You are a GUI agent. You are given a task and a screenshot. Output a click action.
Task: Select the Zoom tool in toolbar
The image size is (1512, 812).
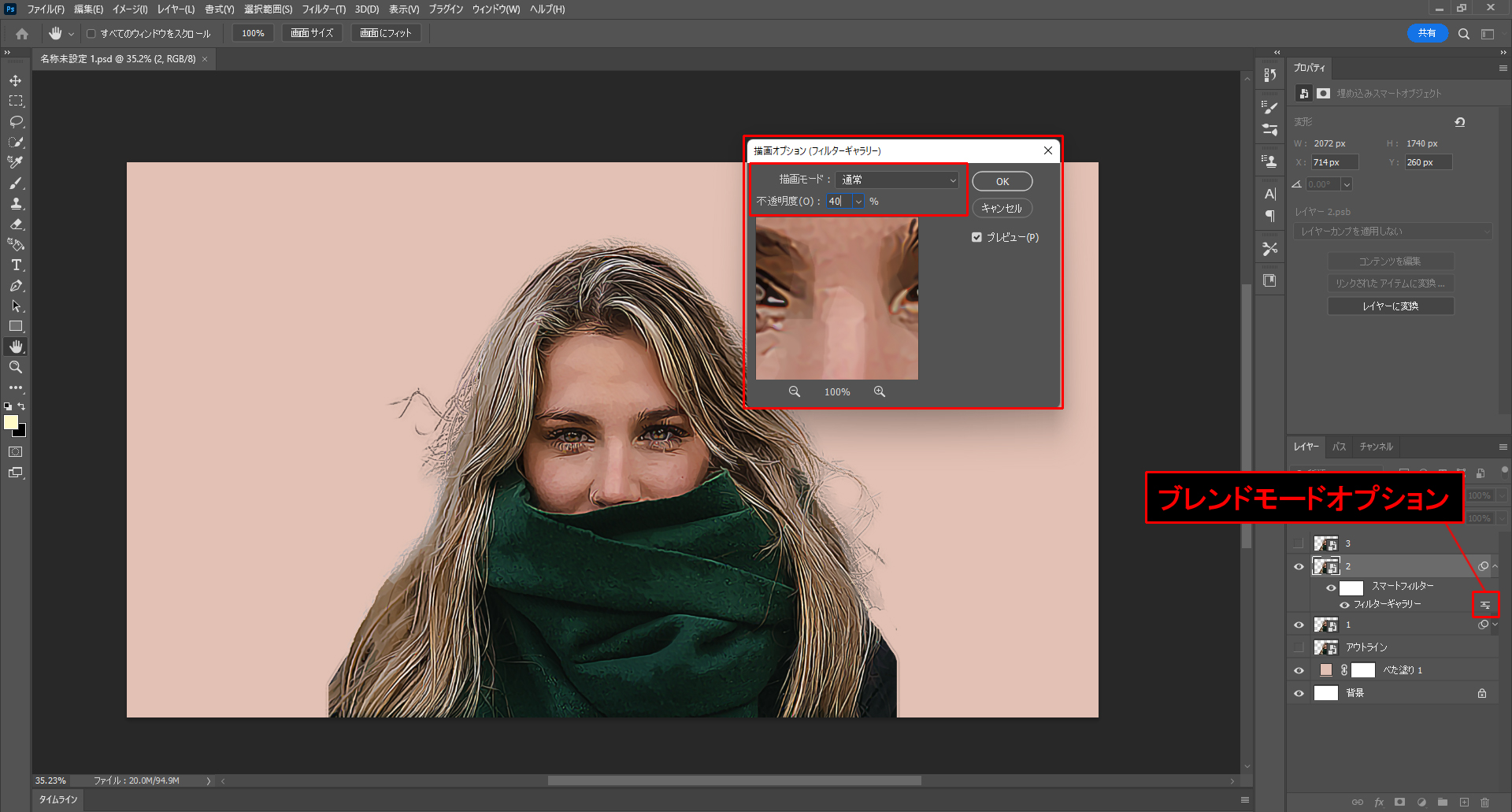click(16, 367)
